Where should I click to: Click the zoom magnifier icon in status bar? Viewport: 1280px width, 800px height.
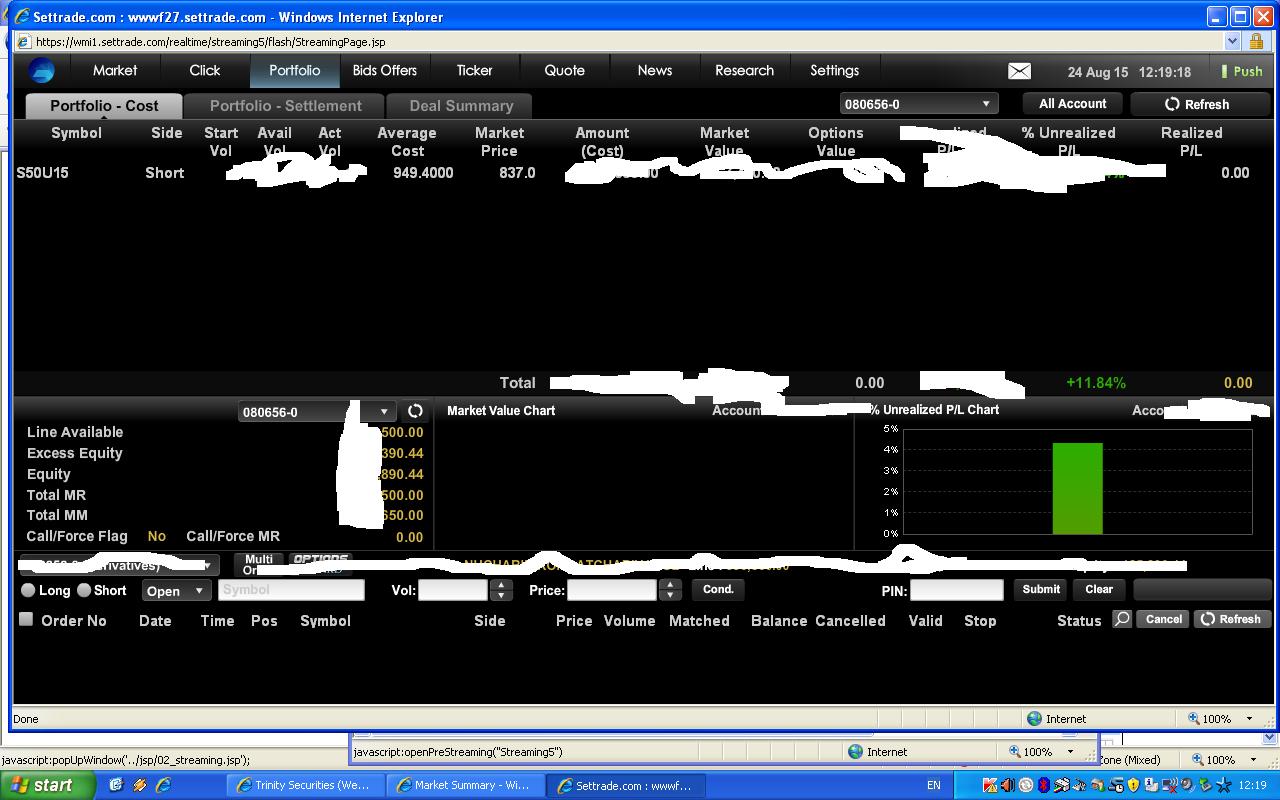1194,718
